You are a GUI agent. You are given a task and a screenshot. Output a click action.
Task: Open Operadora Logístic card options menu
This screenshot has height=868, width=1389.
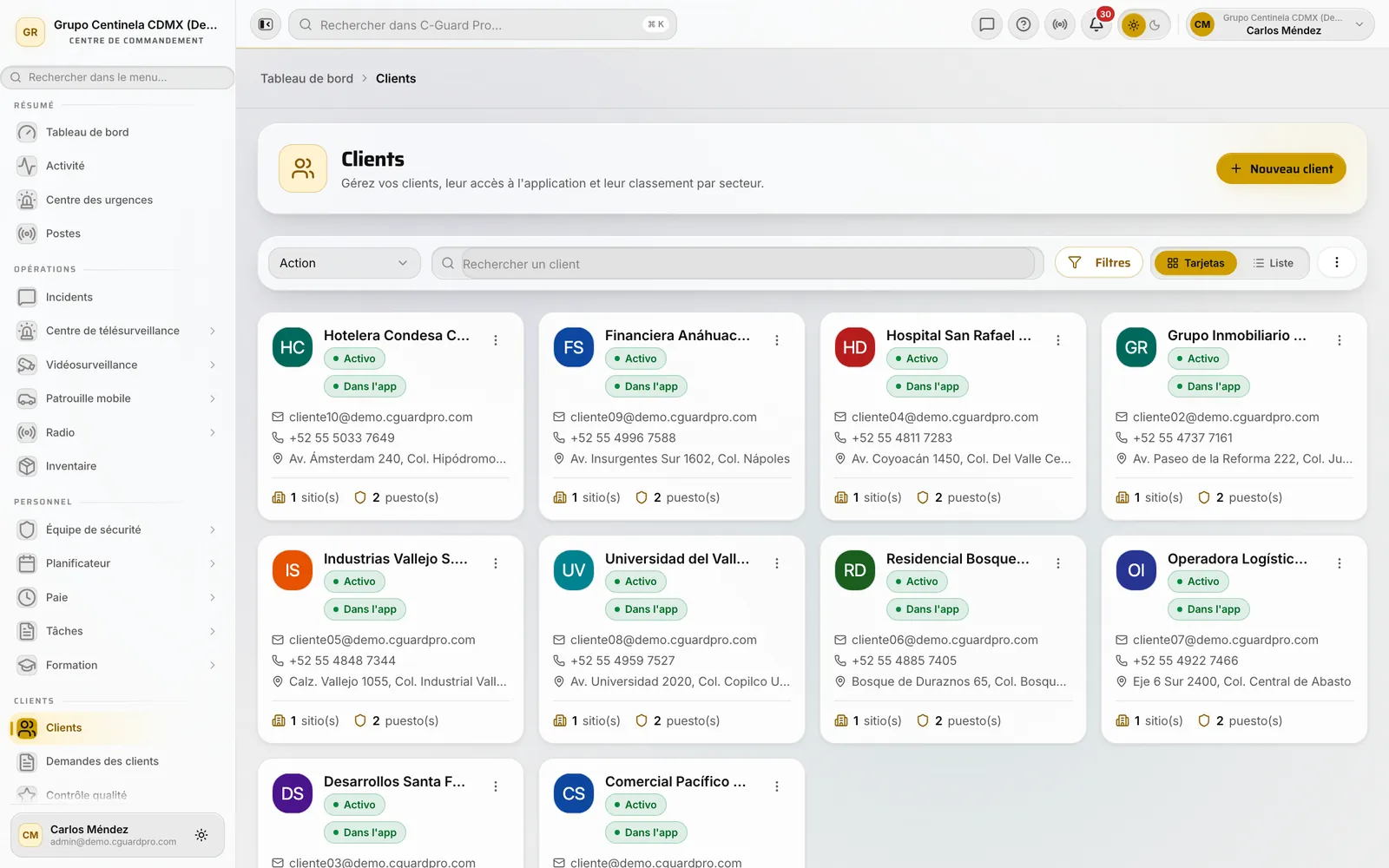[x=1340, y=563]
